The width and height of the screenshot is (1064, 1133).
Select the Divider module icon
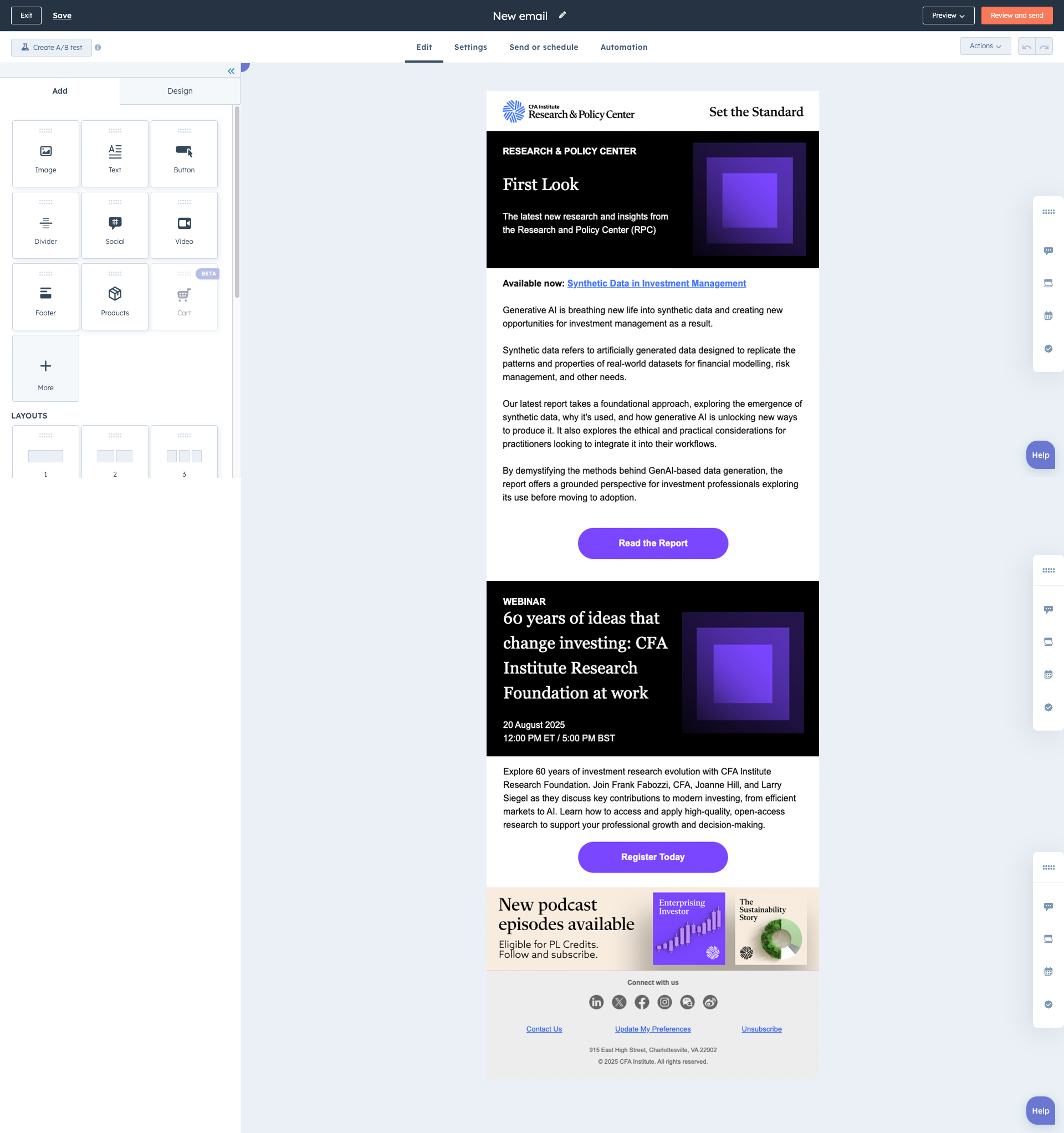coord(45,223)
